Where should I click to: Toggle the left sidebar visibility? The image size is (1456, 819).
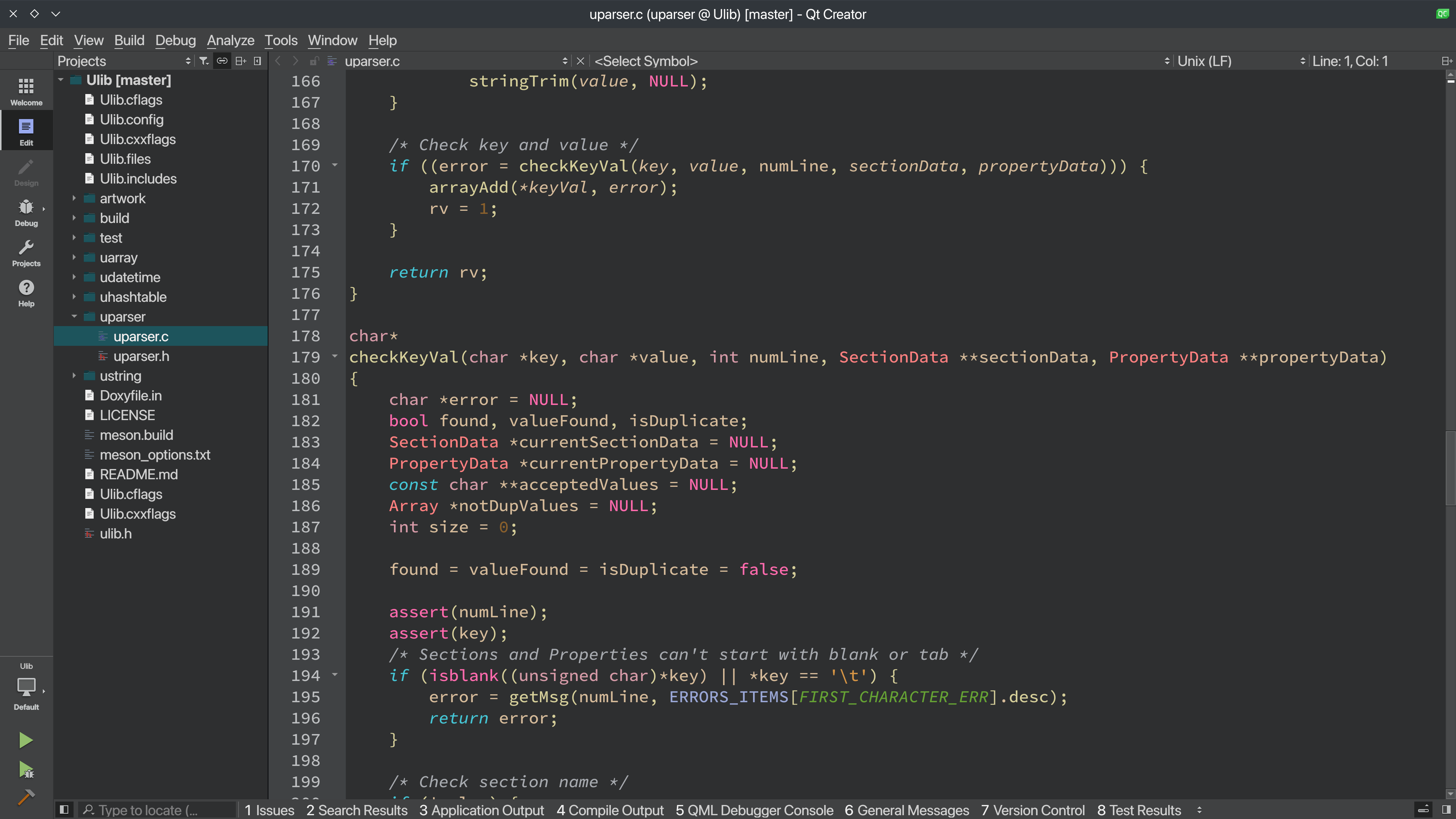point(64,810)
